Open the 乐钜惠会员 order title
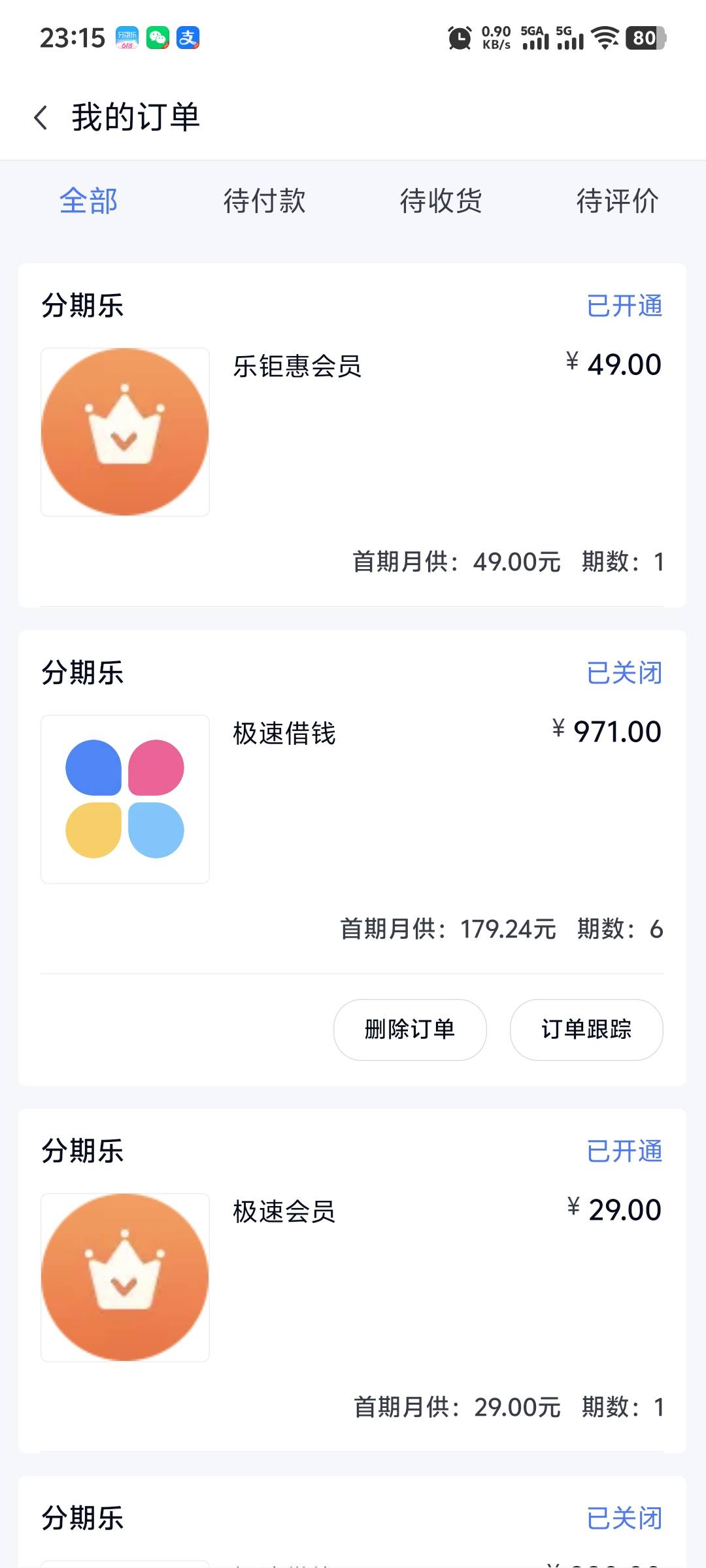Image resolution: width=706 pixels, height=1568 pixels. 297,366
